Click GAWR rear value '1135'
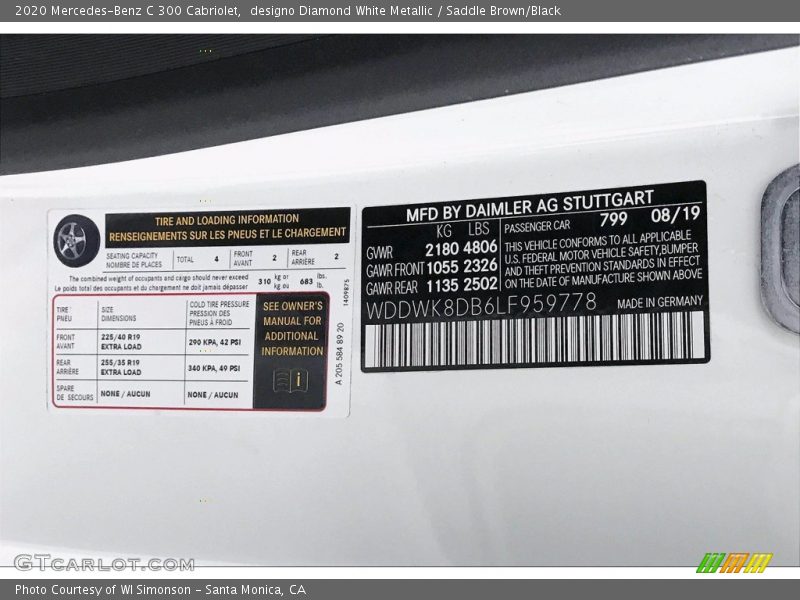This screenshot has width=800, height=600. [x=442, y=286]
